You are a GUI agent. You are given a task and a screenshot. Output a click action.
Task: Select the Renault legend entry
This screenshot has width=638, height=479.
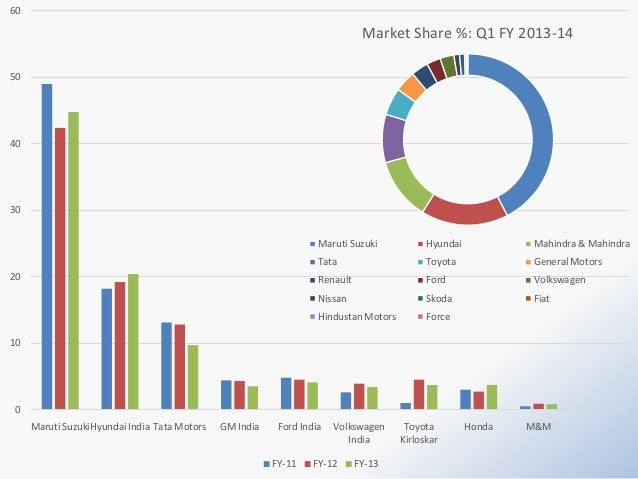pyautogui.click(x=330, y=280)
